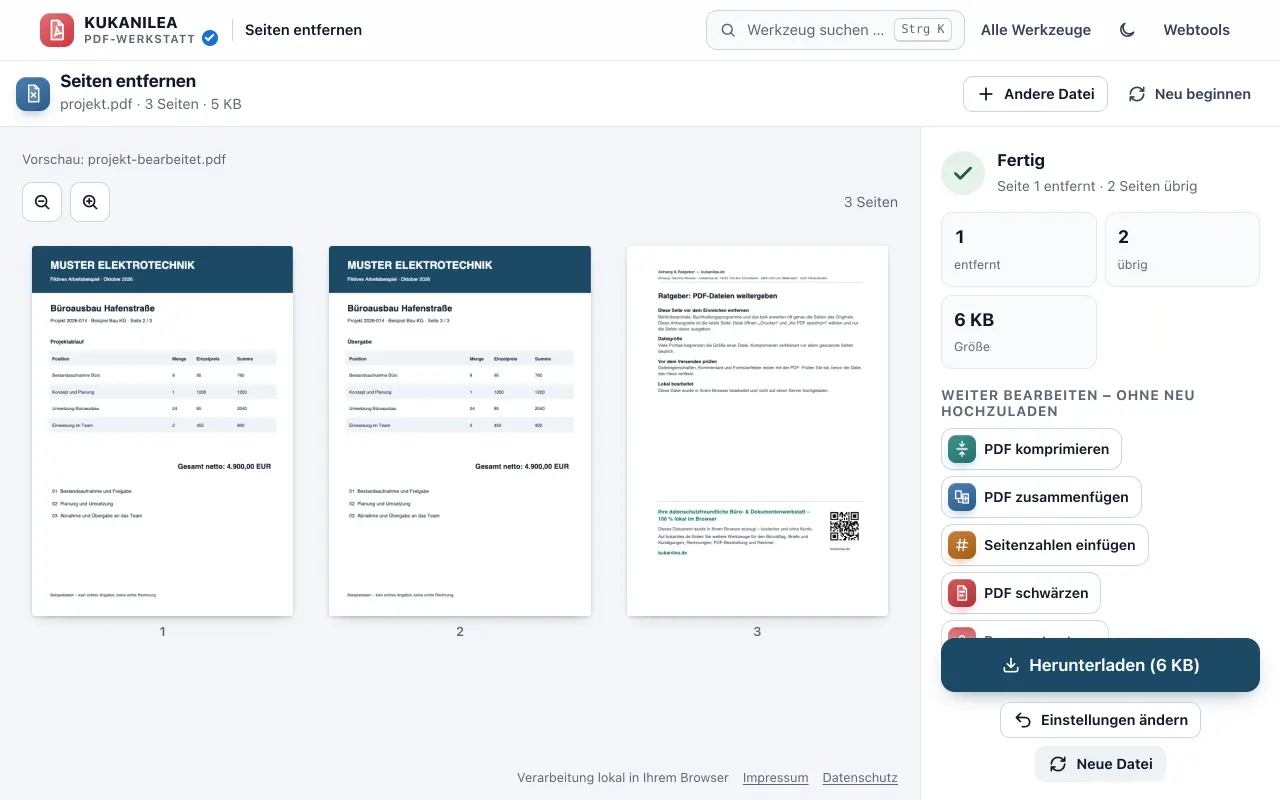Click the Seiten entfernen file icon
Viewport: 1280px width, 800px height.
click(33, 94)
